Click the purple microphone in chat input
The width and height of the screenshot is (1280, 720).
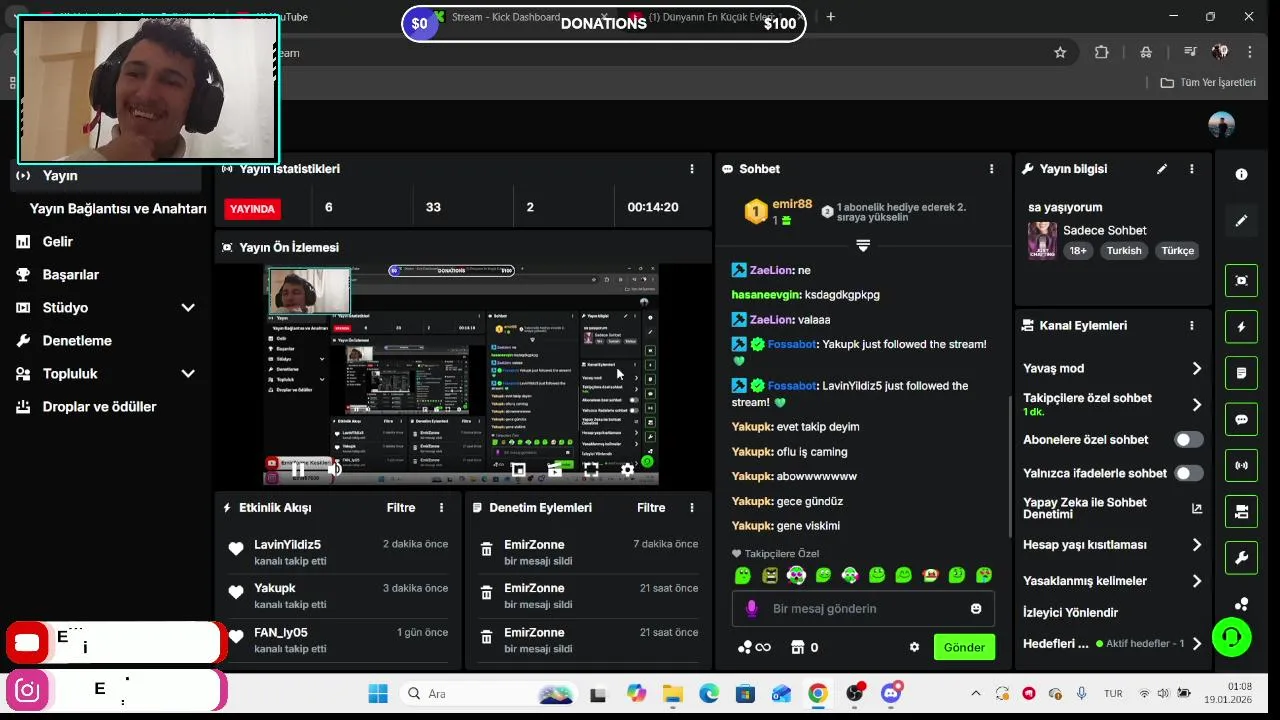752,608
